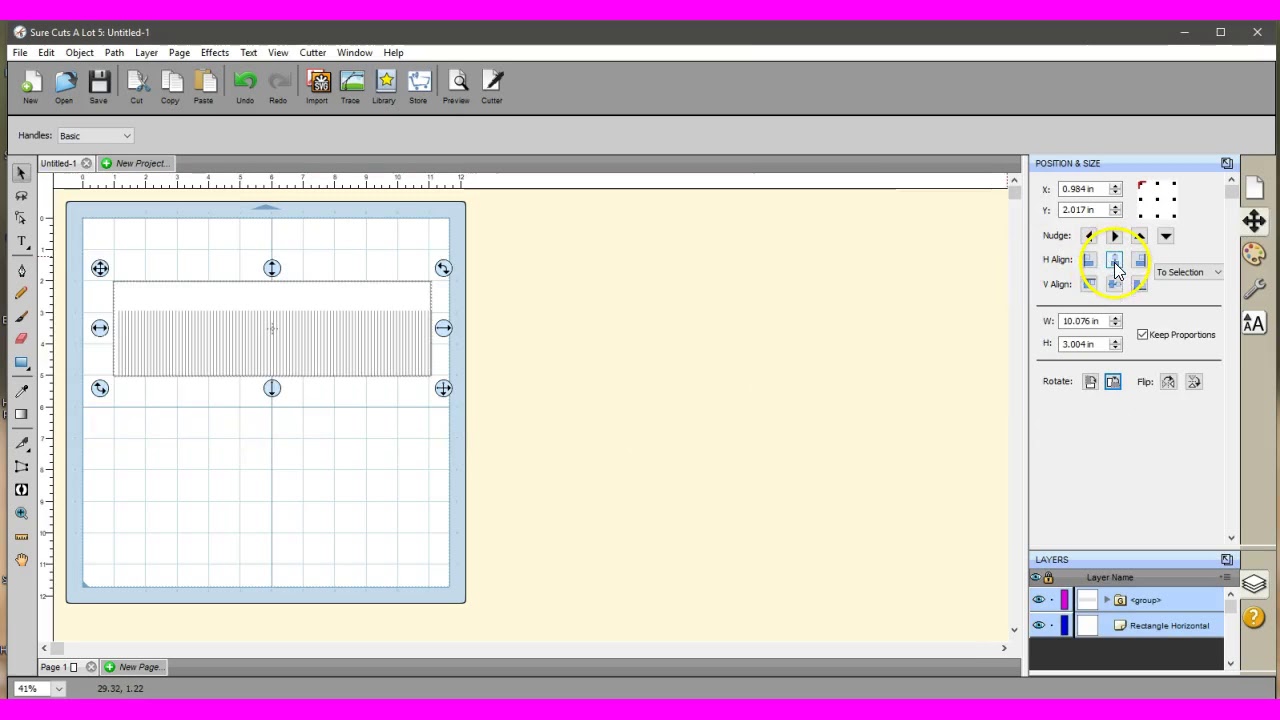Open the Effects menu
This screenshot has height=720, width=1280.
215,53
